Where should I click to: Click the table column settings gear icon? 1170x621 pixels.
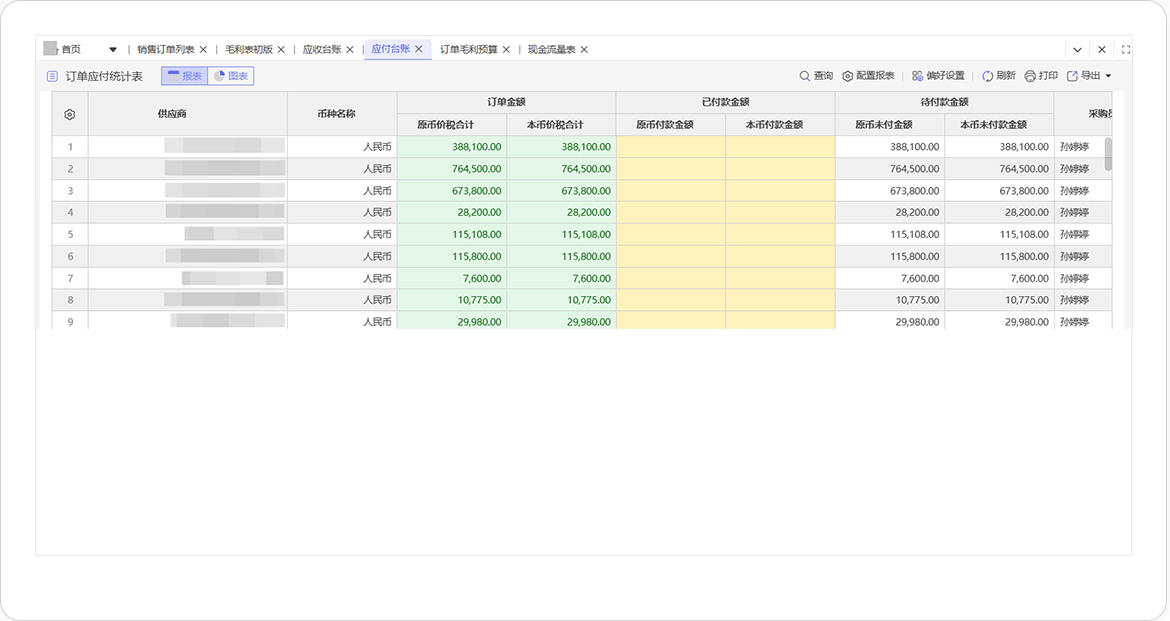[70, 114]
